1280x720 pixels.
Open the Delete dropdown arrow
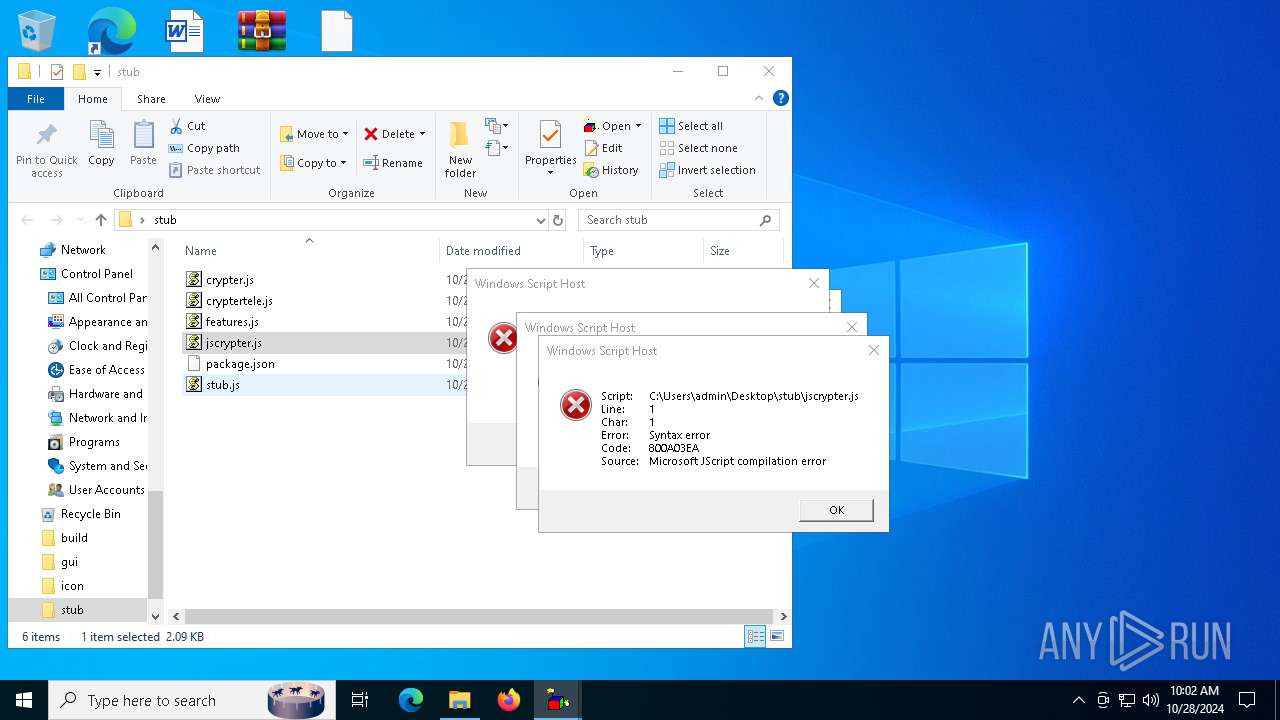click(422, 134)
